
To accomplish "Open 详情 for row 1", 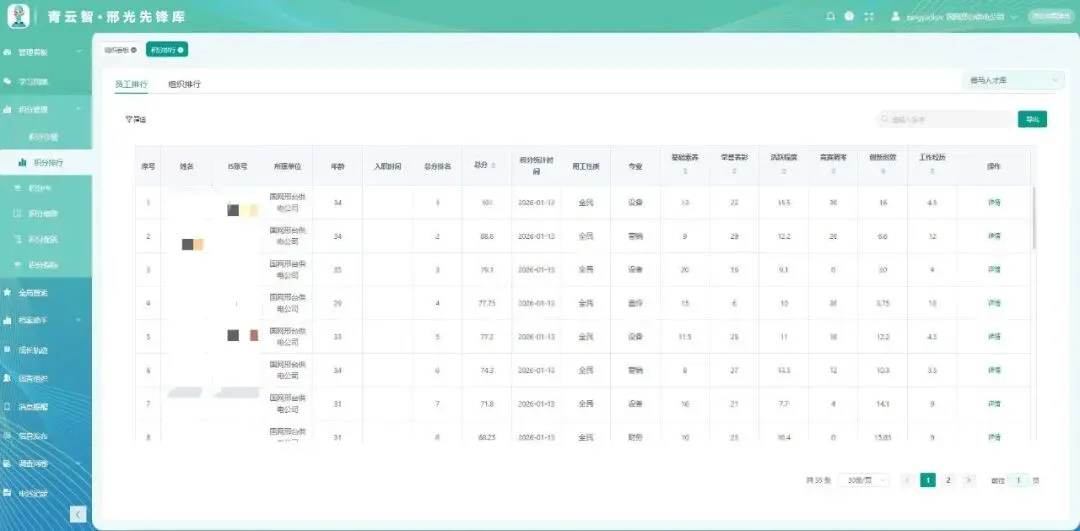I will point(994,202).
